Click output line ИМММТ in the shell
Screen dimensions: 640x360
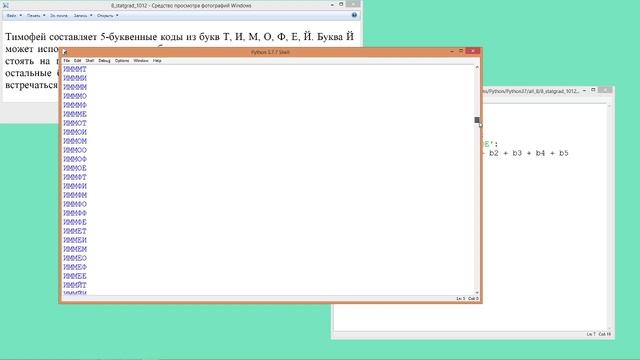pos(75,69)
